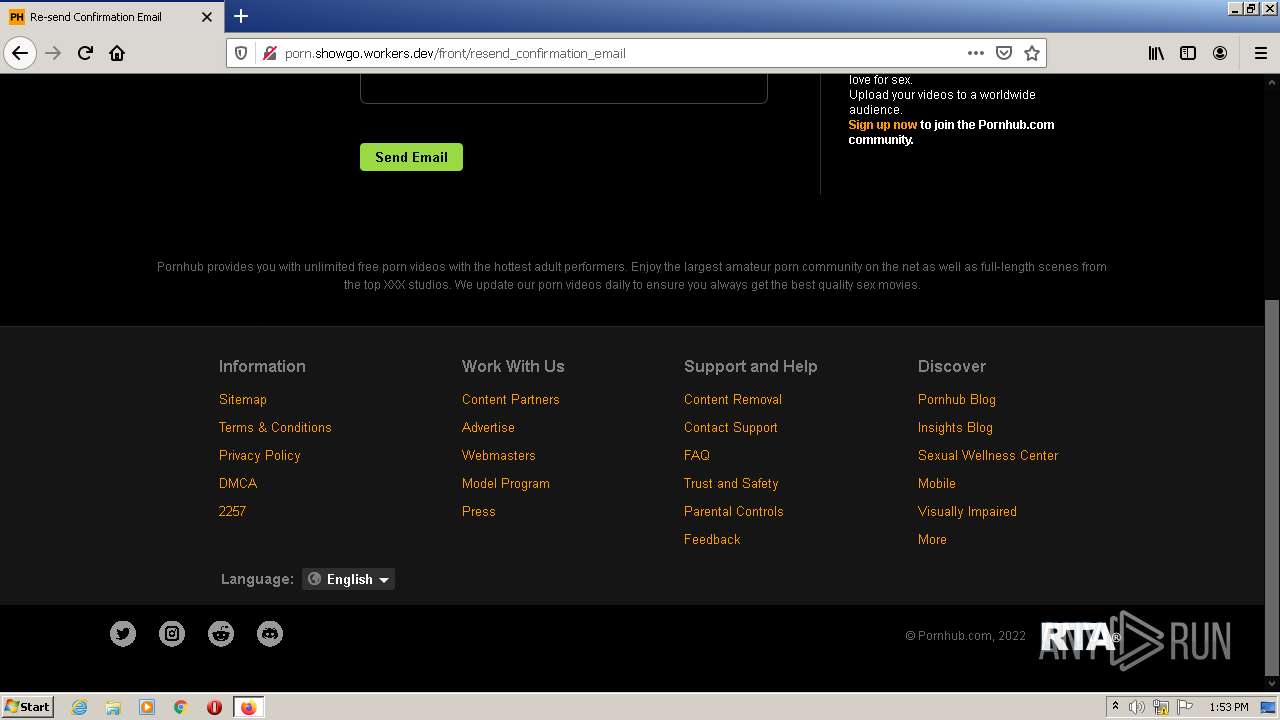Open Windows Media Player taskbar icon
Image resolution: width=1280 pixels, height=720 pixels.
point(147,707)
